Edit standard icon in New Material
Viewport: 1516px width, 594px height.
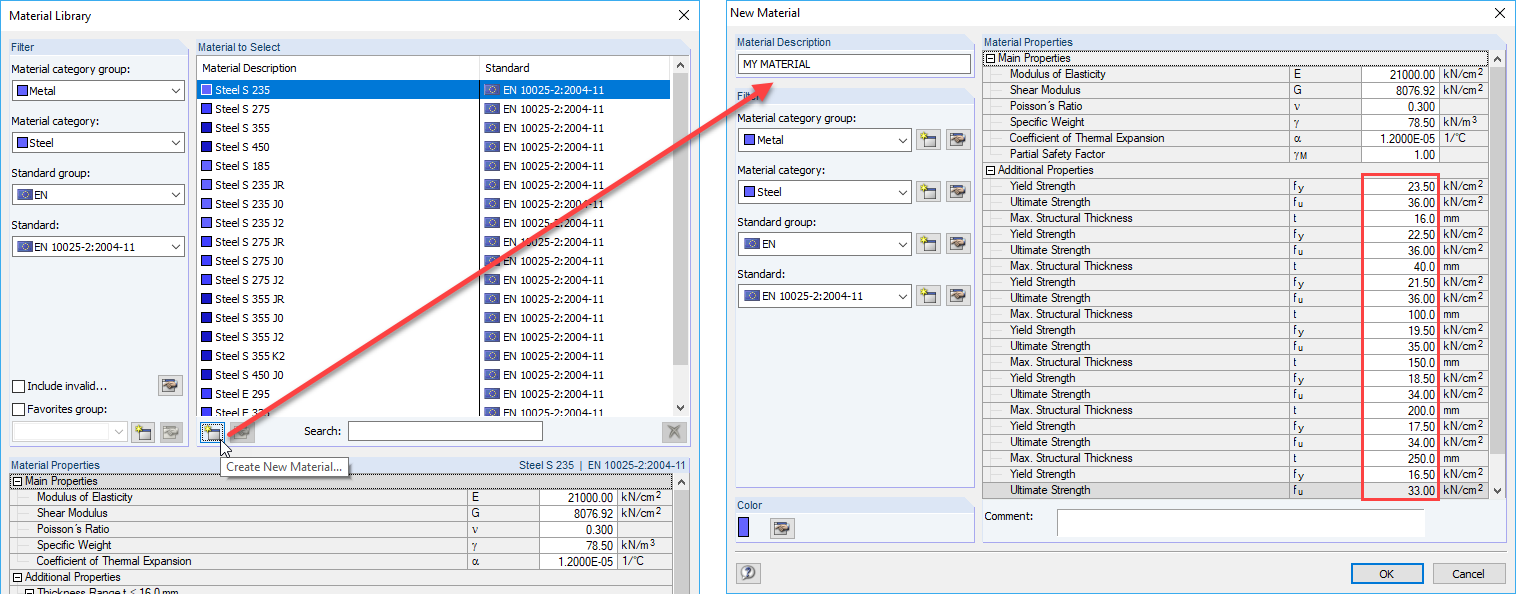958,296
